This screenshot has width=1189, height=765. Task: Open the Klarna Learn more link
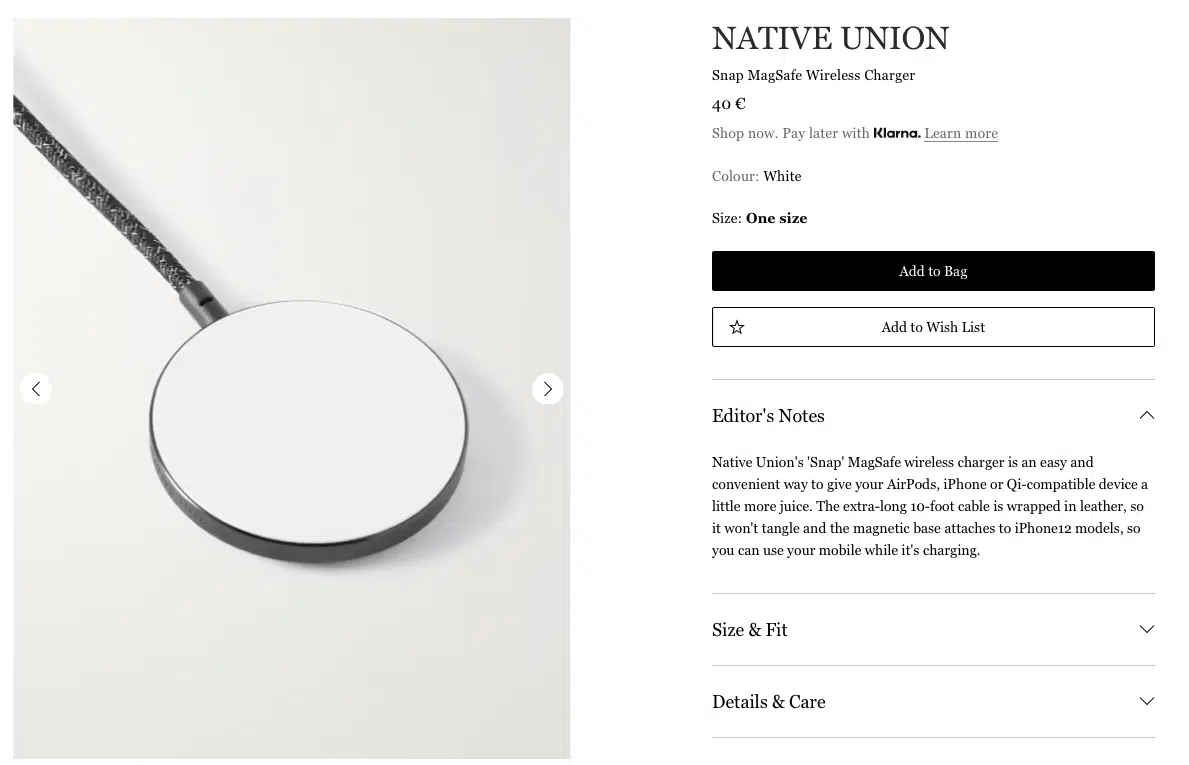[960, 133]
